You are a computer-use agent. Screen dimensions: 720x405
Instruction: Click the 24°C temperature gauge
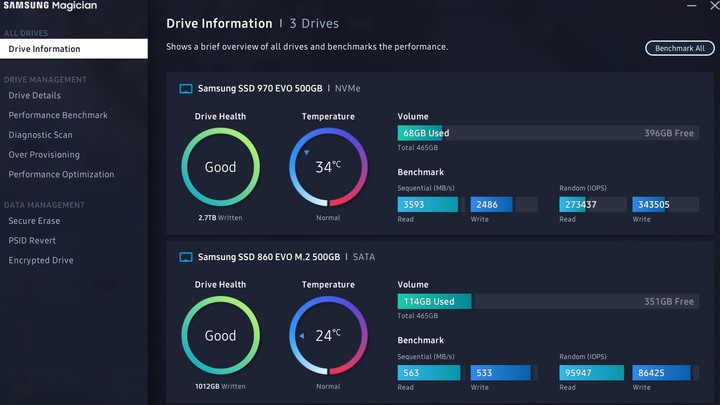coord(328,336)
